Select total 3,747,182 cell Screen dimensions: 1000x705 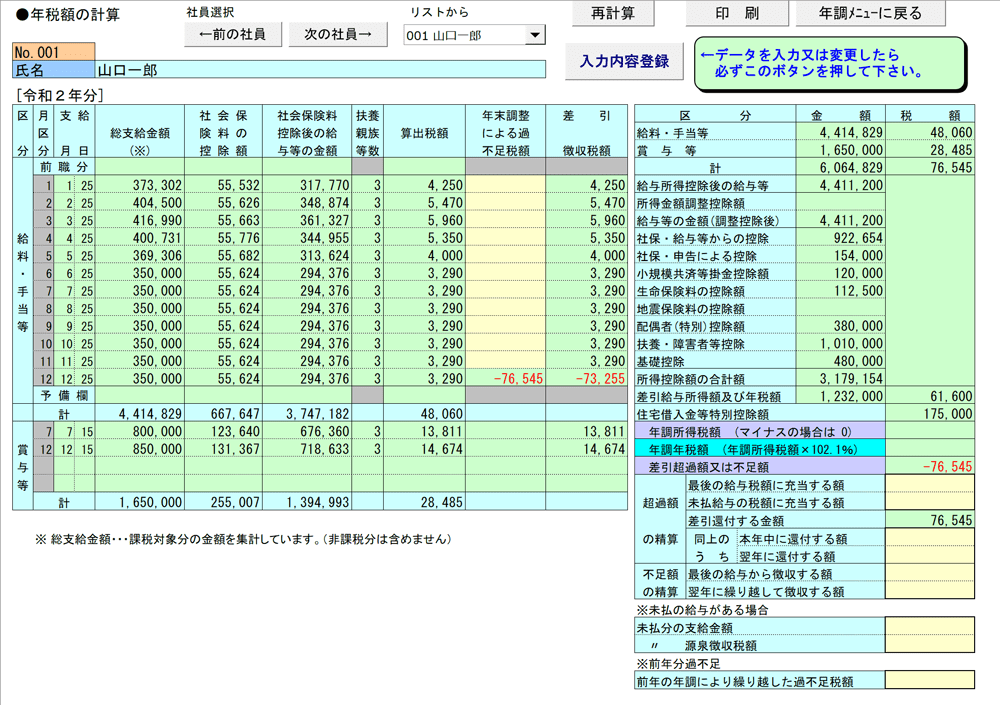[x=307, y=413]
